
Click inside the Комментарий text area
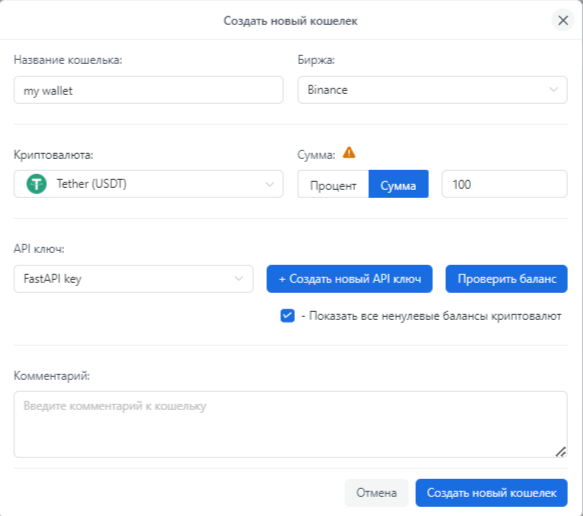[290, 424]
